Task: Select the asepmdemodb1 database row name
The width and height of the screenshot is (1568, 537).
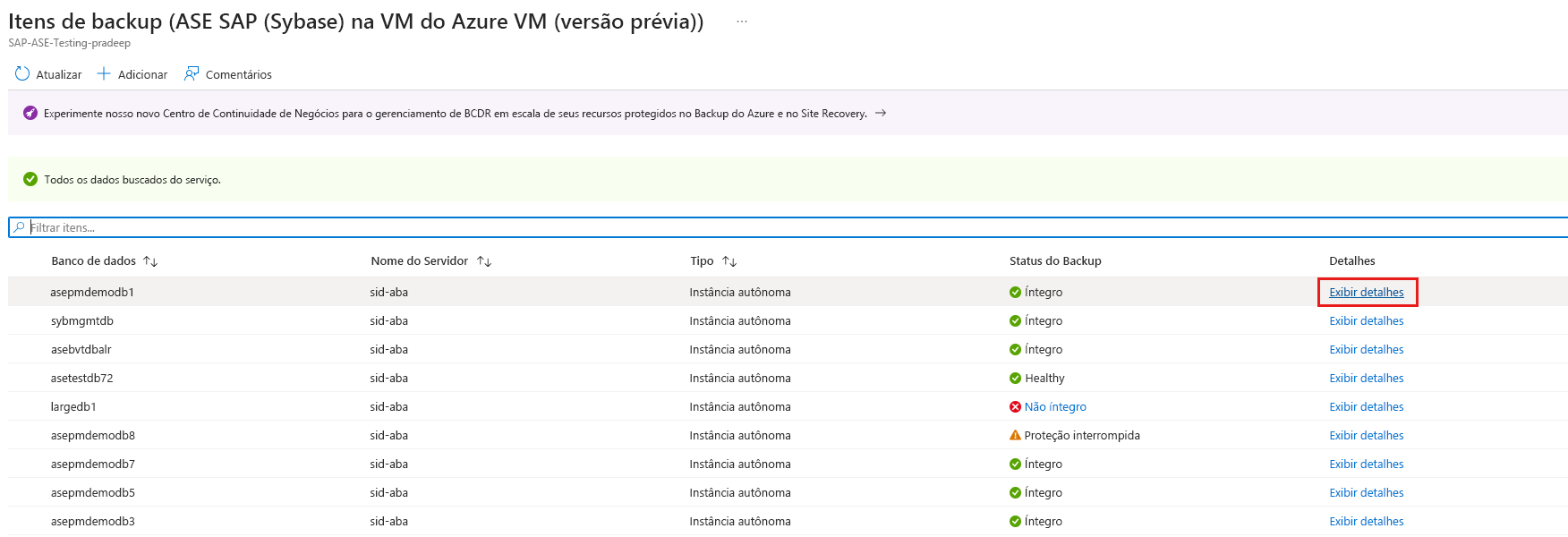Action: pyautogui.click(x=92, y=292)
